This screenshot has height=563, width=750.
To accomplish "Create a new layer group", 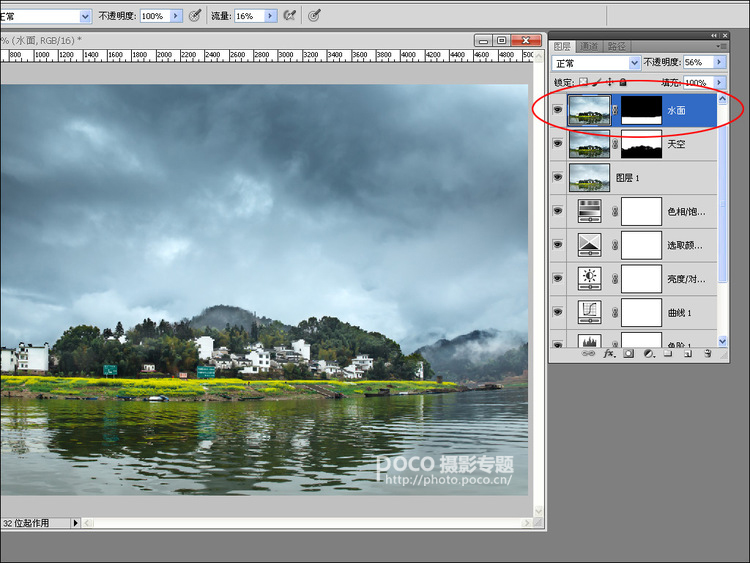I will coord(668,353).
